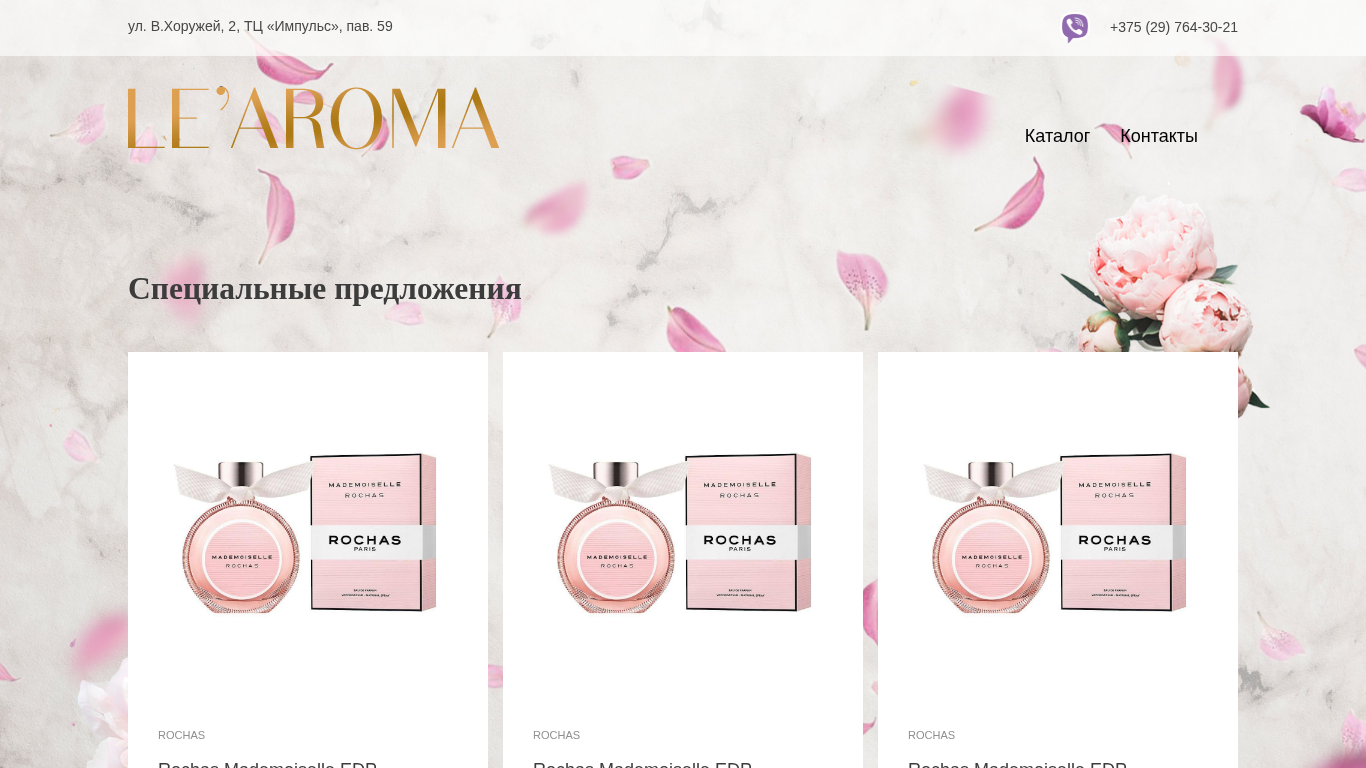Click the Специальные предложения heading

325,288
